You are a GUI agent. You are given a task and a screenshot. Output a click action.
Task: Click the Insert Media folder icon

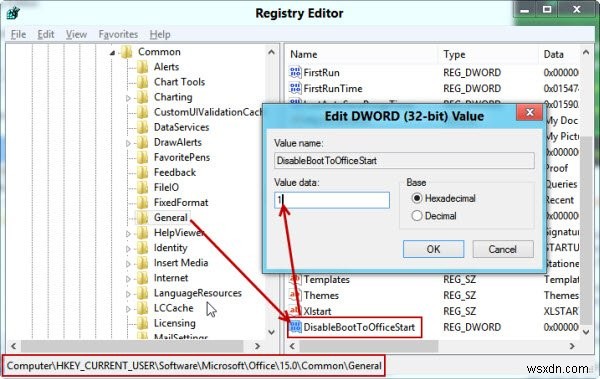142,263
